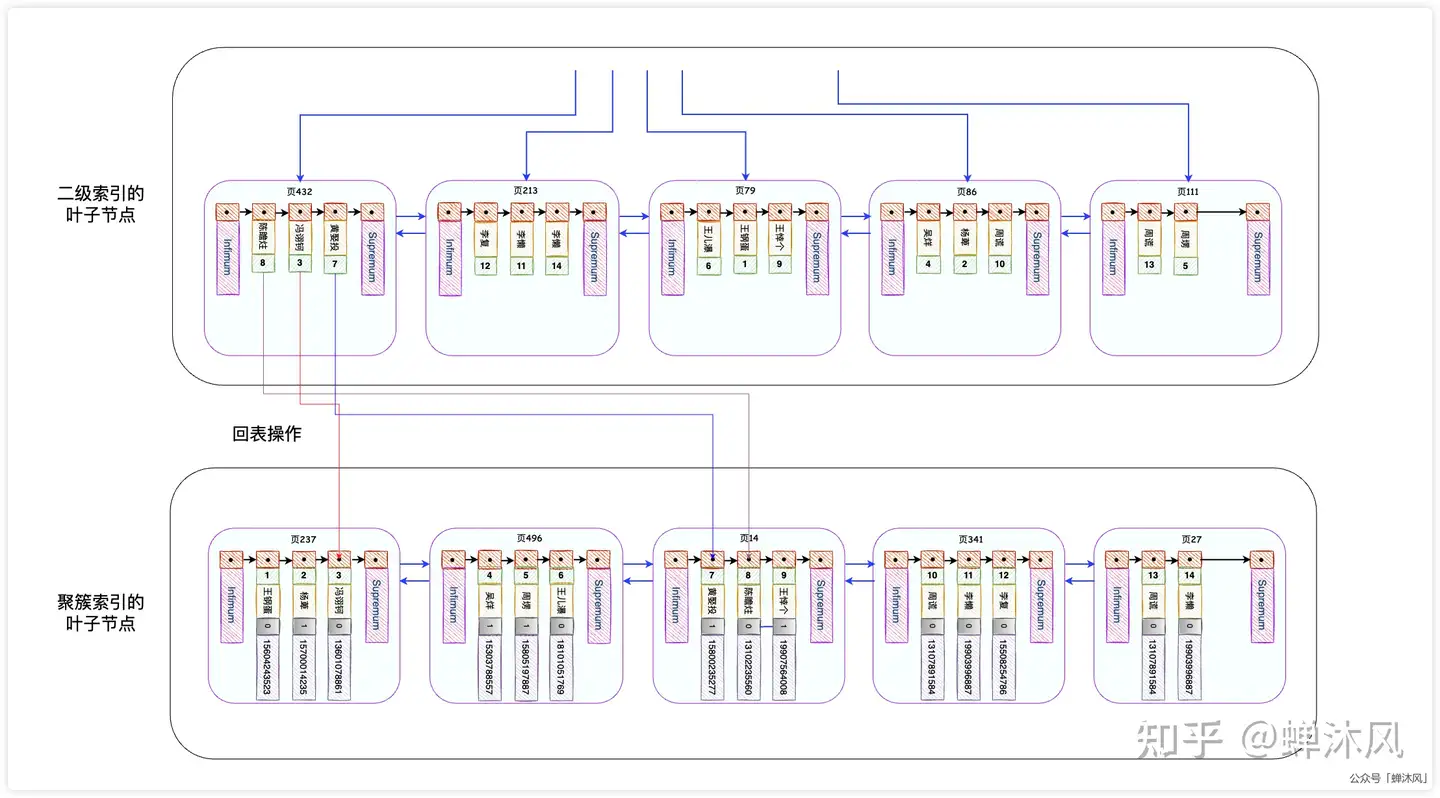Click id cell 10 in 页86
1440x798 pixels.
click(1001, 265)
